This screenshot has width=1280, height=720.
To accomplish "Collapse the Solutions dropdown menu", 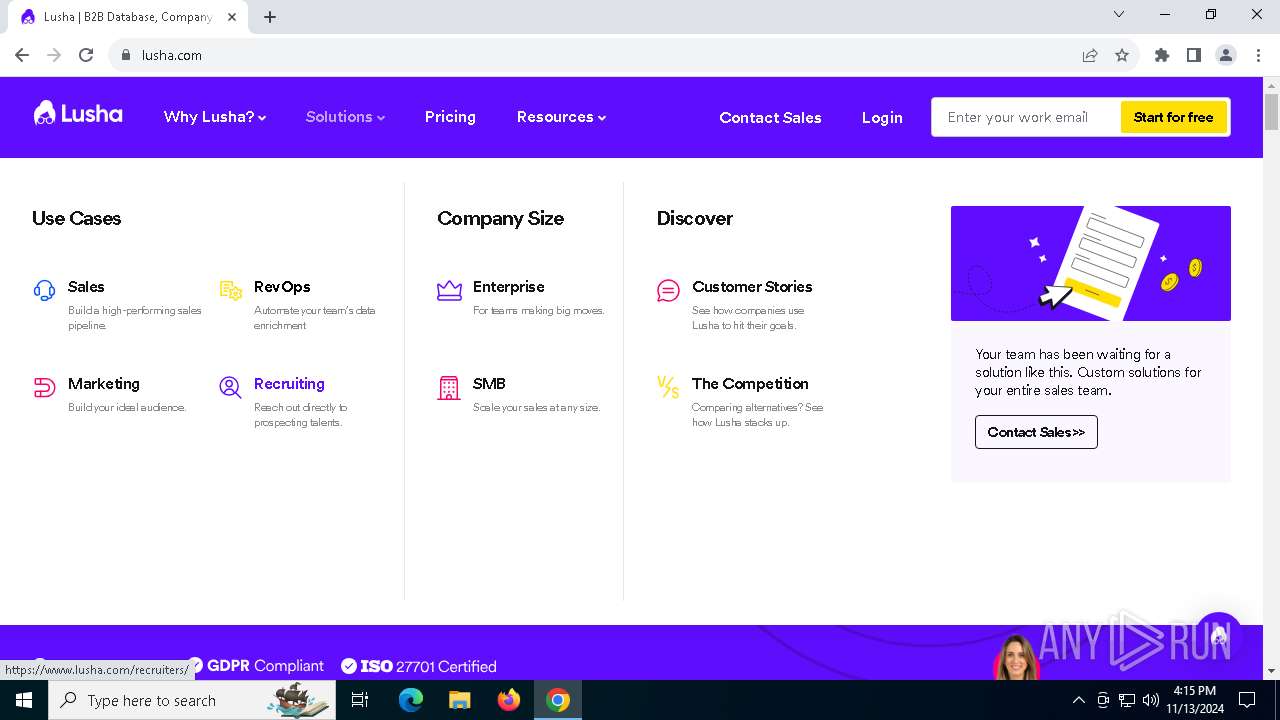I will 345,117.
